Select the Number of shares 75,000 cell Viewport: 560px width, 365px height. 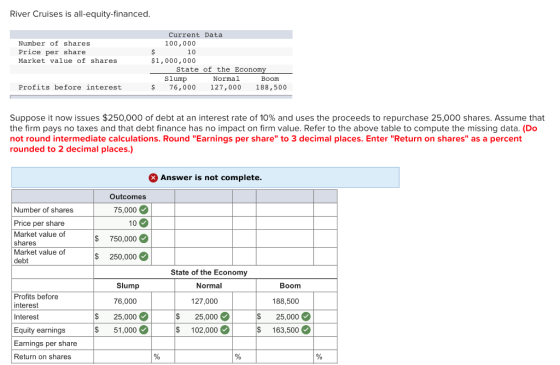point(122,210)
